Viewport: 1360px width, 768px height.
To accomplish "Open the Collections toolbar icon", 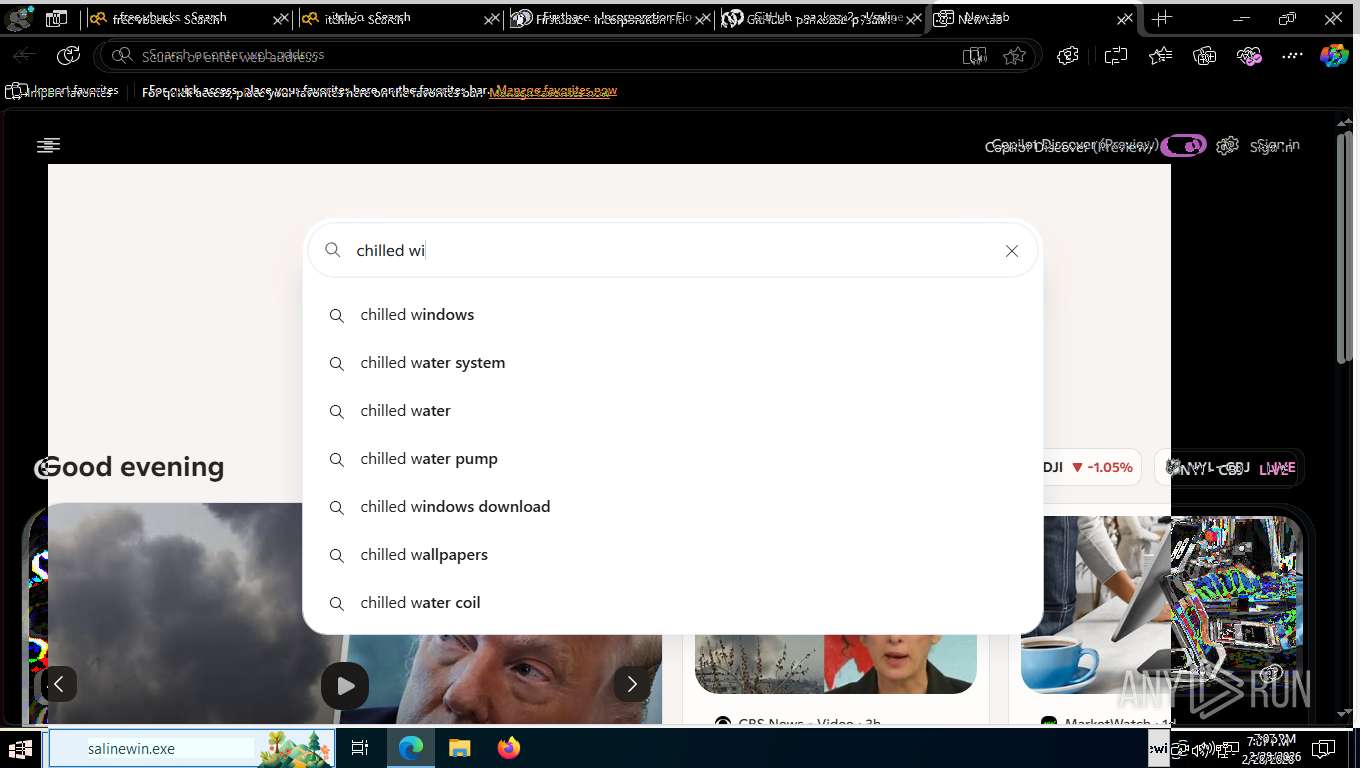I will pos(1205,56).
